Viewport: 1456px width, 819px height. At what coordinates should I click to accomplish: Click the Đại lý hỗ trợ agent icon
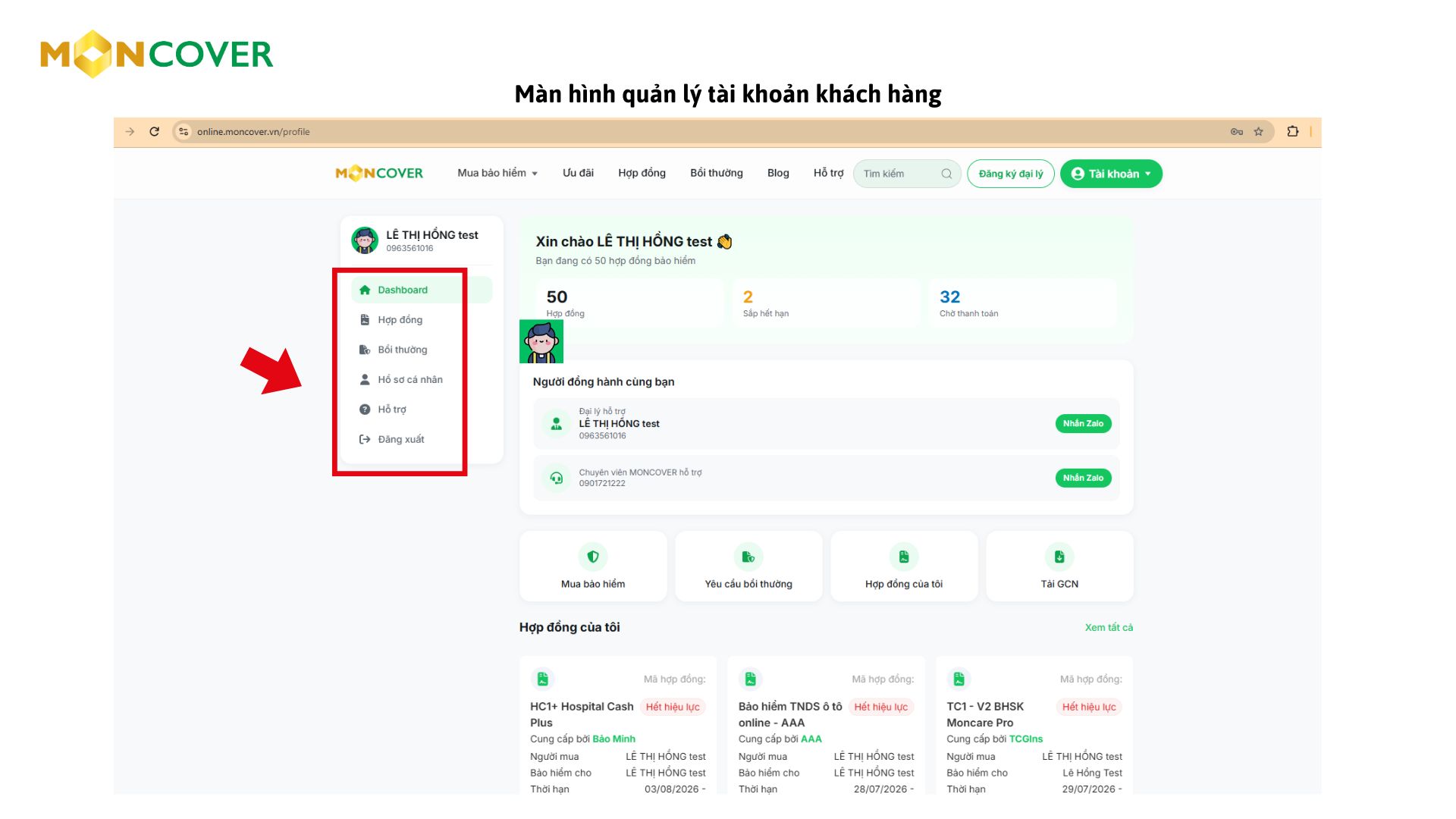[557, 424]
